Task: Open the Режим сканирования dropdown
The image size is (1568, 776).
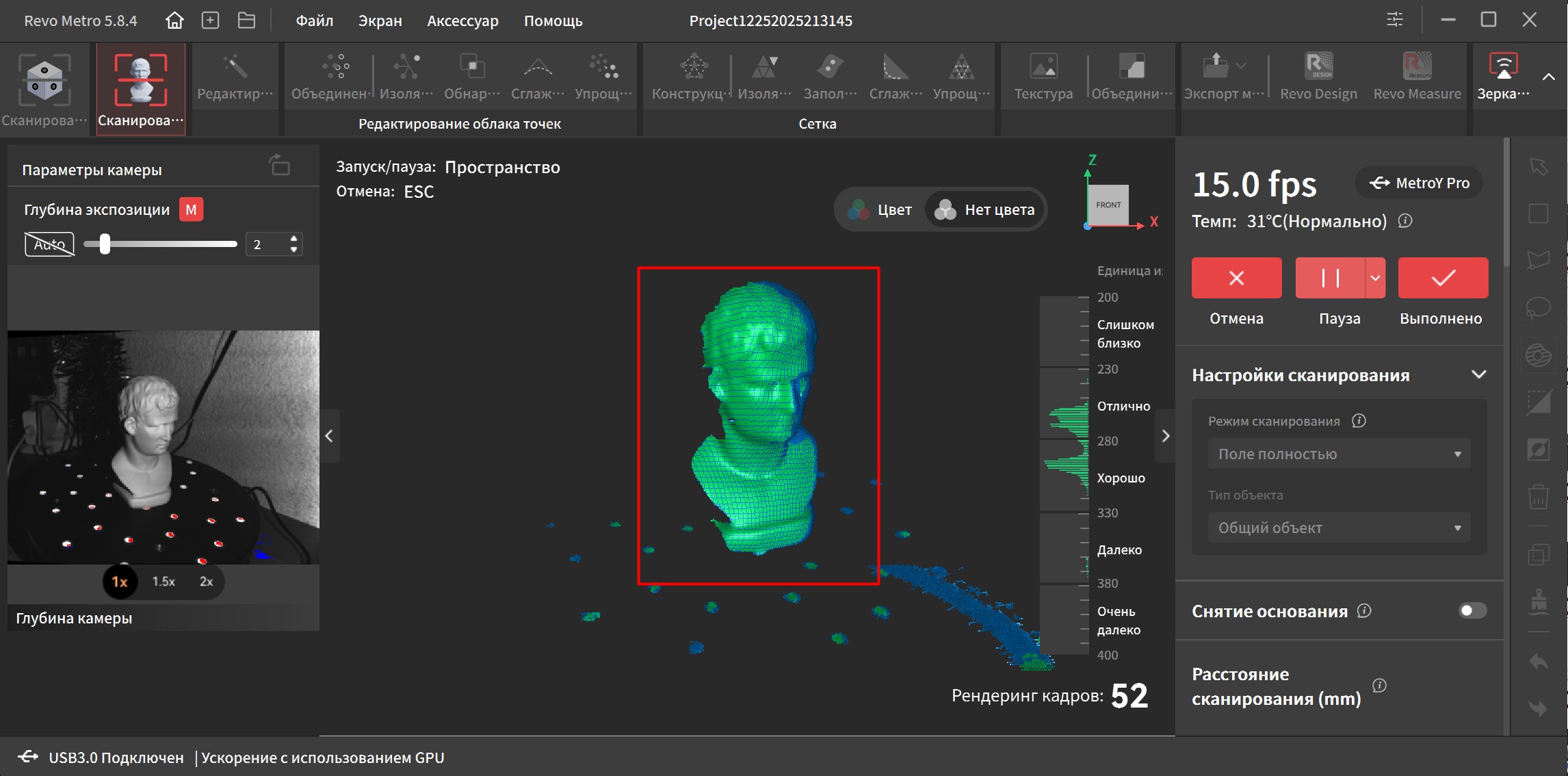Action: tap(1338, 454)
